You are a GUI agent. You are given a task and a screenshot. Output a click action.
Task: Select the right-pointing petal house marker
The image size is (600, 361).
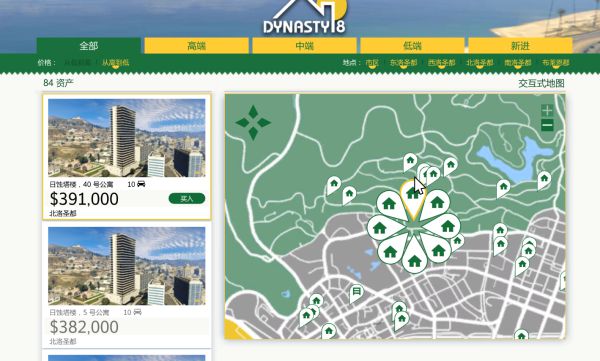click(443, 227)
